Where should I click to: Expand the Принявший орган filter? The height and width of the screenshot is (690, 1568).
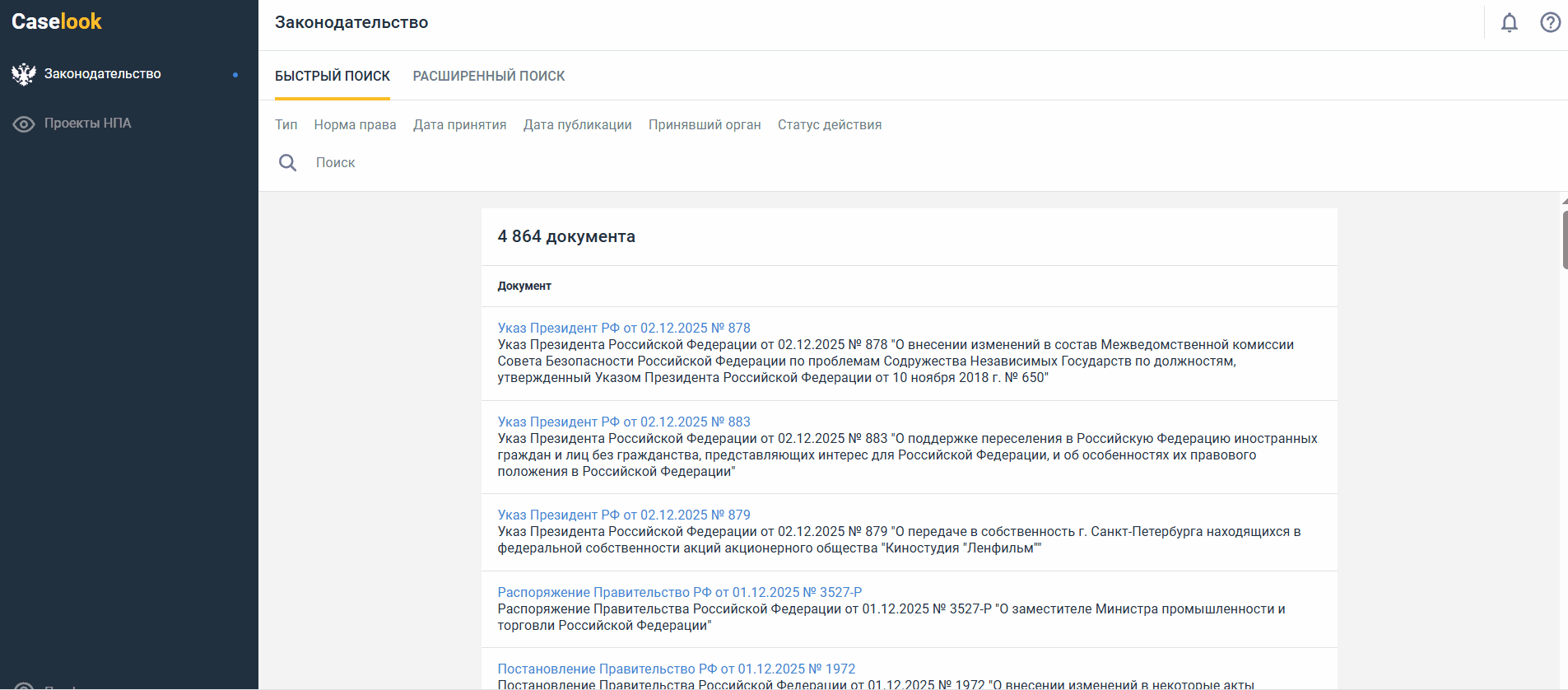click(705, 125)
